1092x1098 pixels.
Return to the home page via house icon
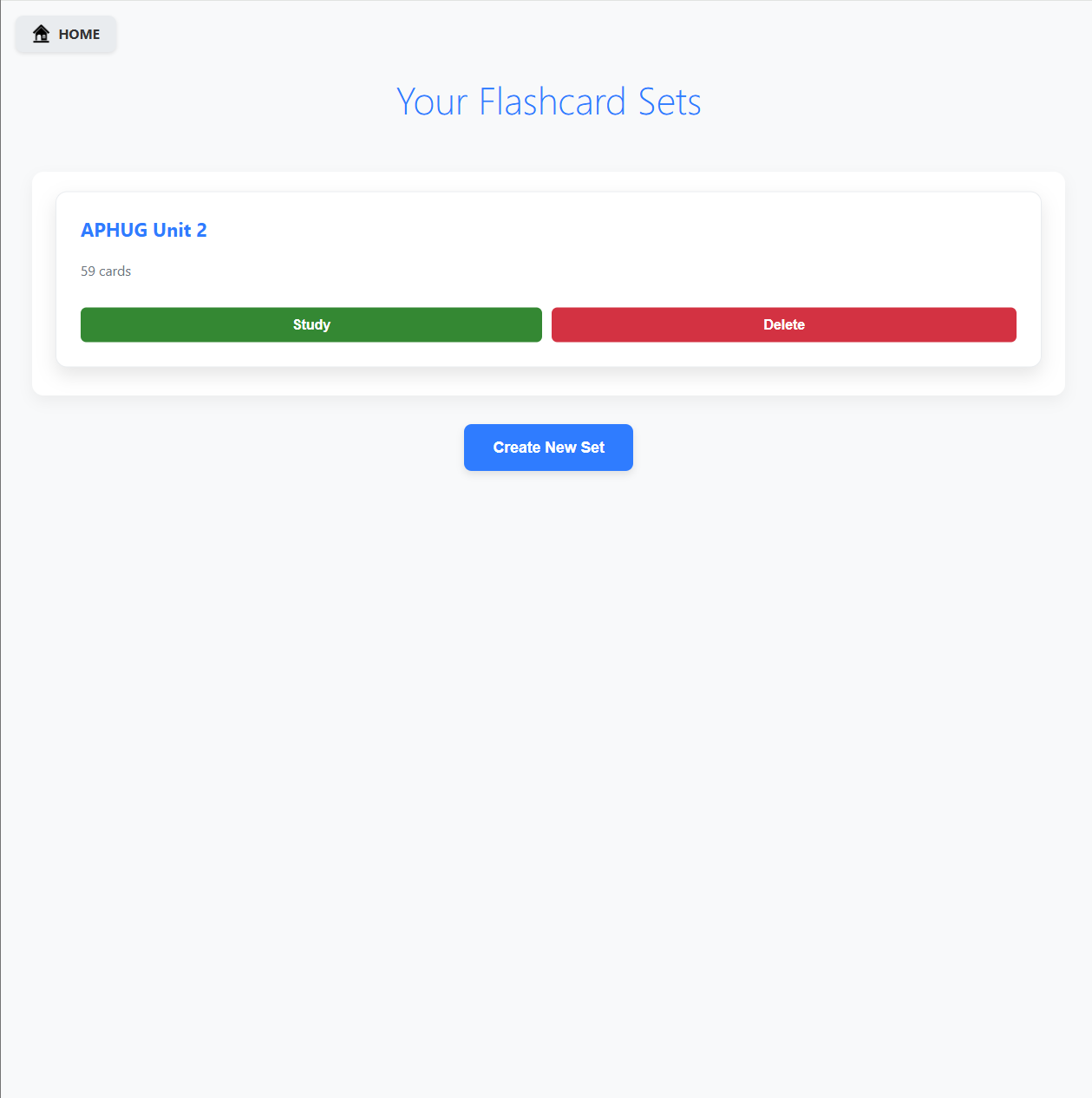click(x=41, y=34)
